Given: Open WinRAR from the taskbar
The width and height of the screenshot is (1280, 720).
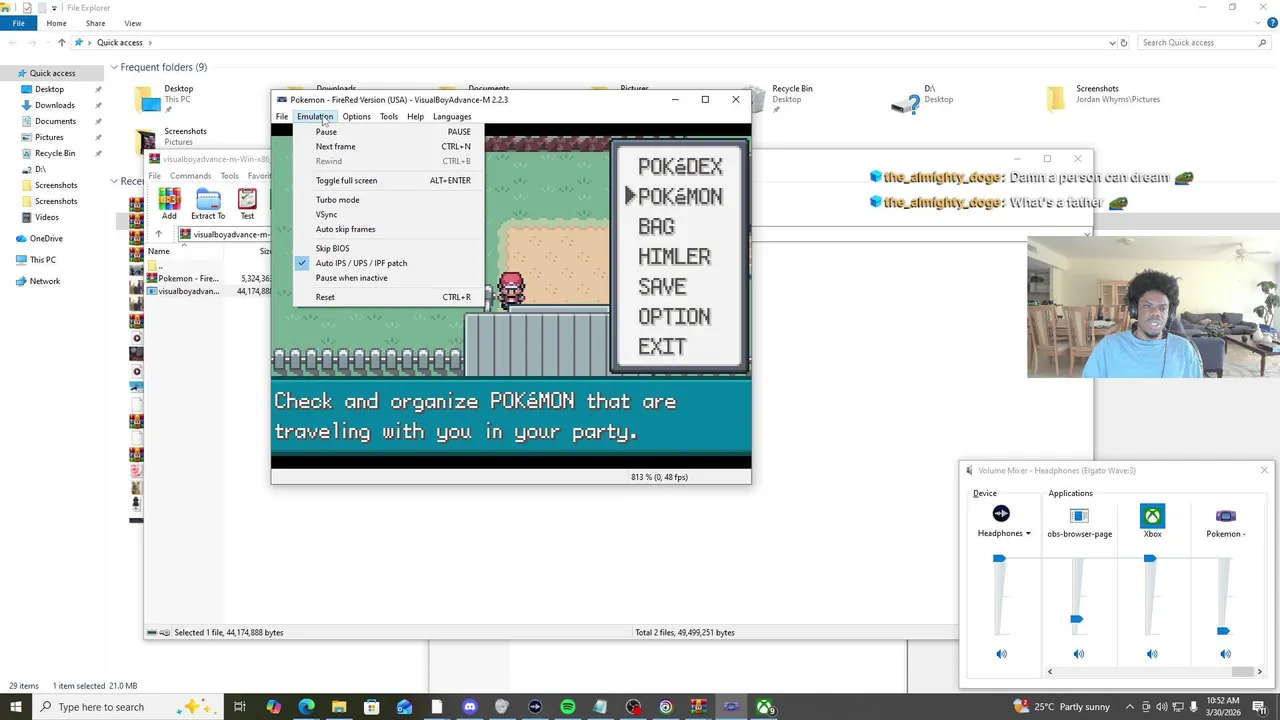Looking at the screenshot, I should point(698,707).
